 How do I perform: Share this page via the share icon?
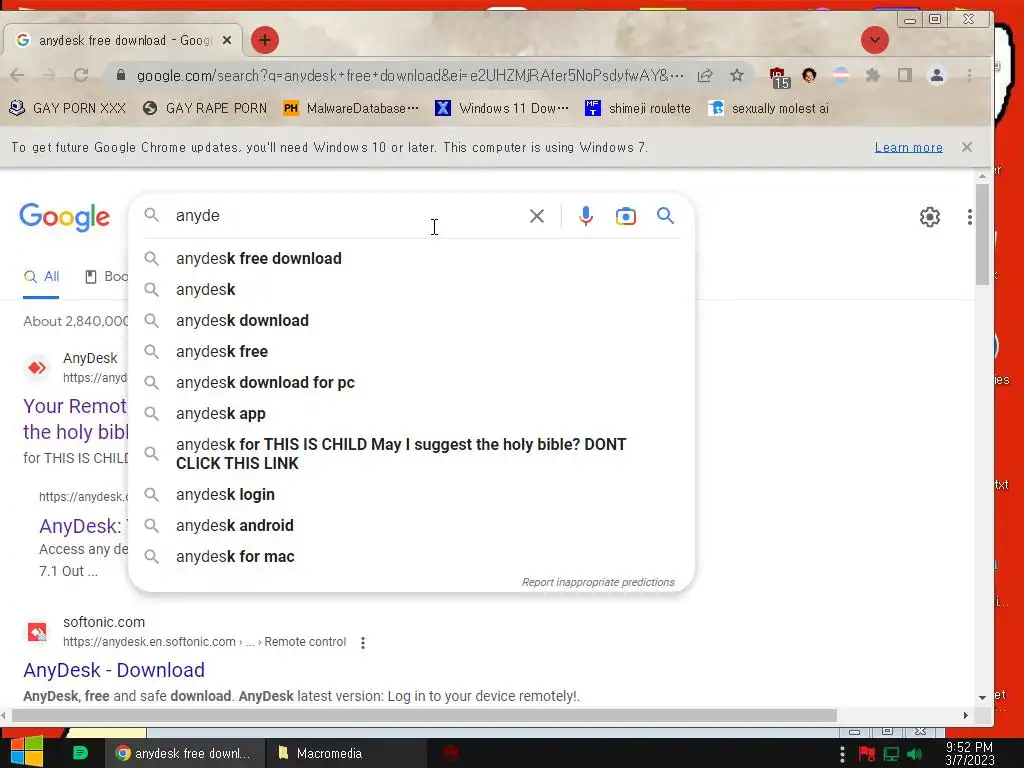point(705,76)
